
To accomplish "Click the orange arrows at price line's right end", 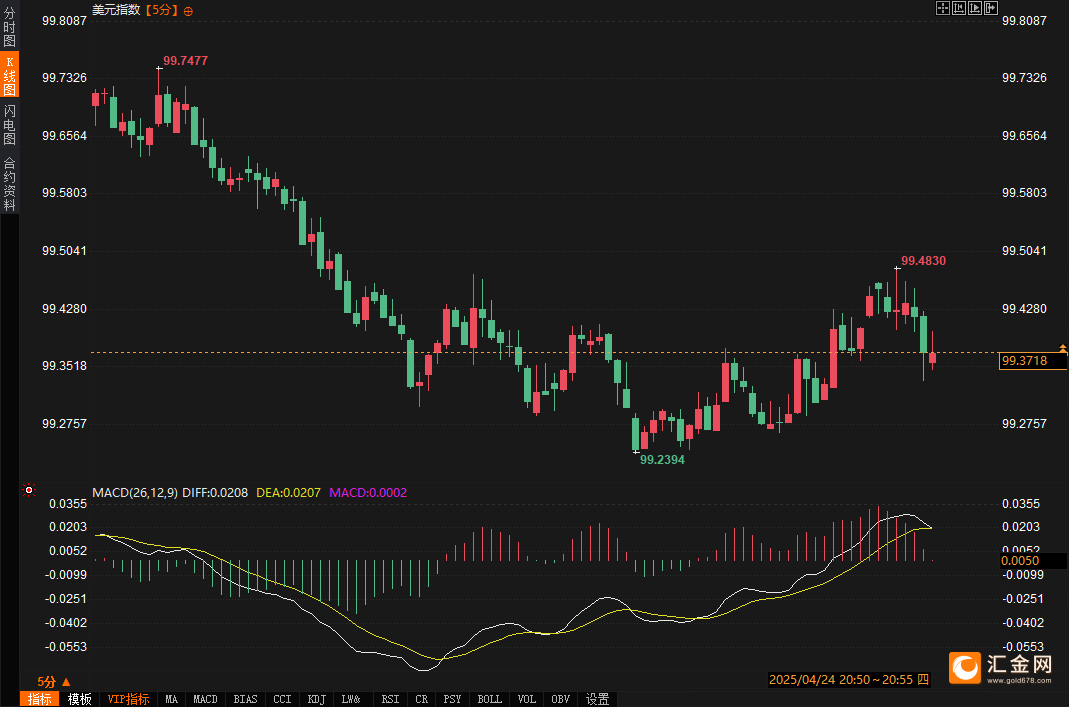I will point(1062,349).
